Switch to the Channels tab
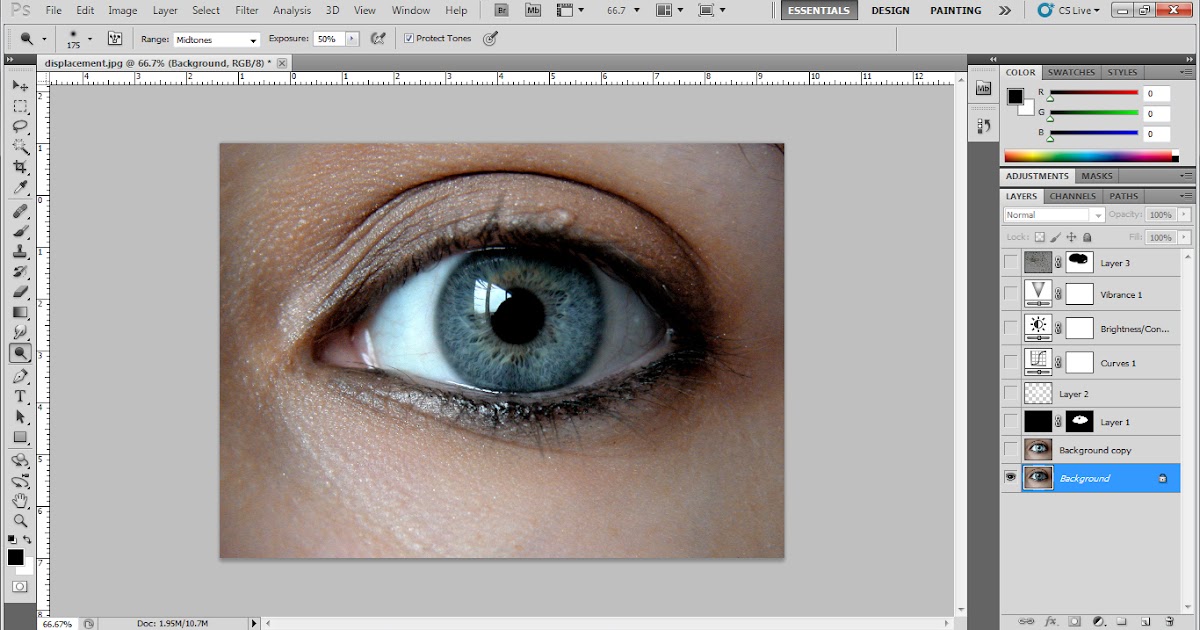This screenshot has height=630, width=1200. tap(1073, 196)
